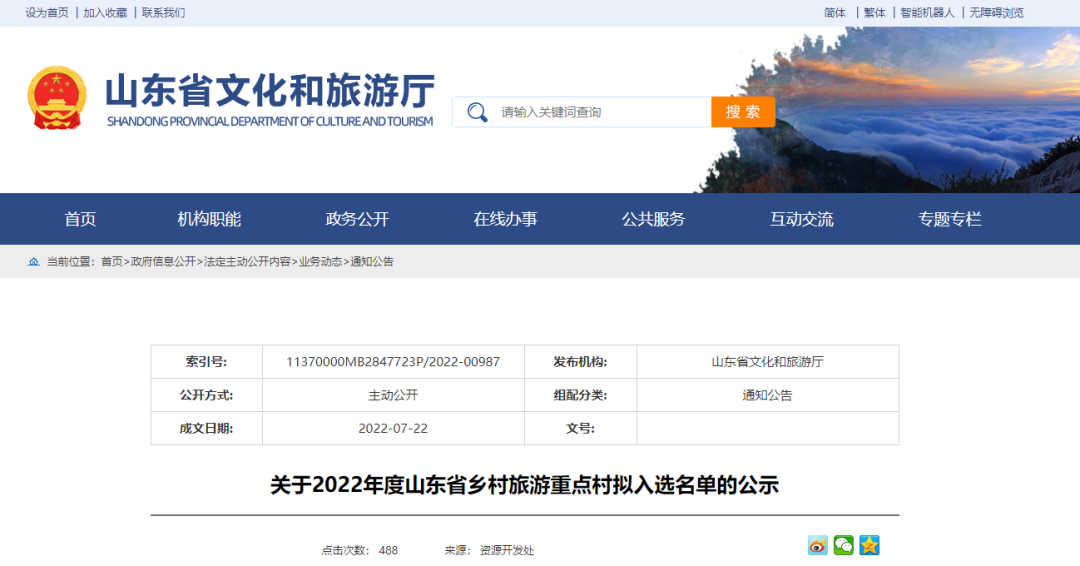Open the 在线办事 navigation menu

pos(505,219)
